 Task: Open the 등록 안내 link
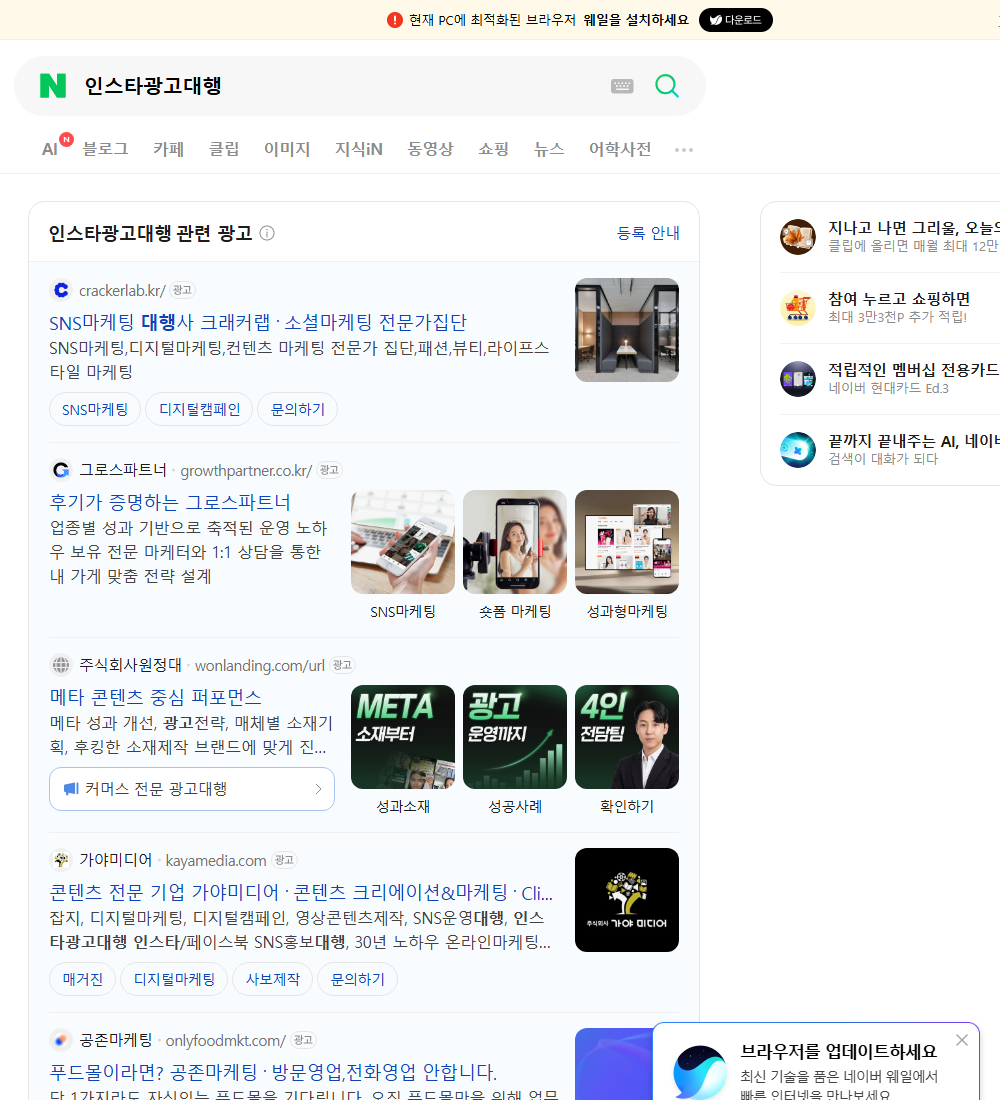tap(648, 233)
